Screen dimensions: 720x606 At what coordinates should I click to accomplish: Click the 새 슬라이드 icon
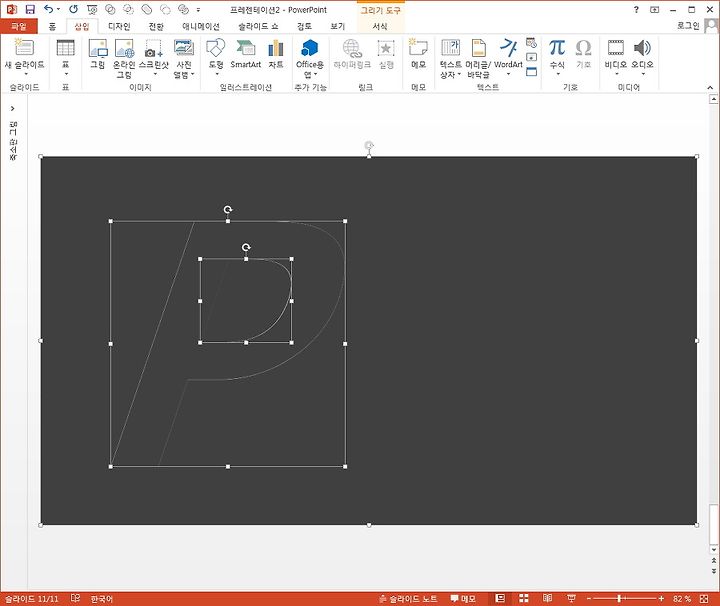click(x=24, y=48)
